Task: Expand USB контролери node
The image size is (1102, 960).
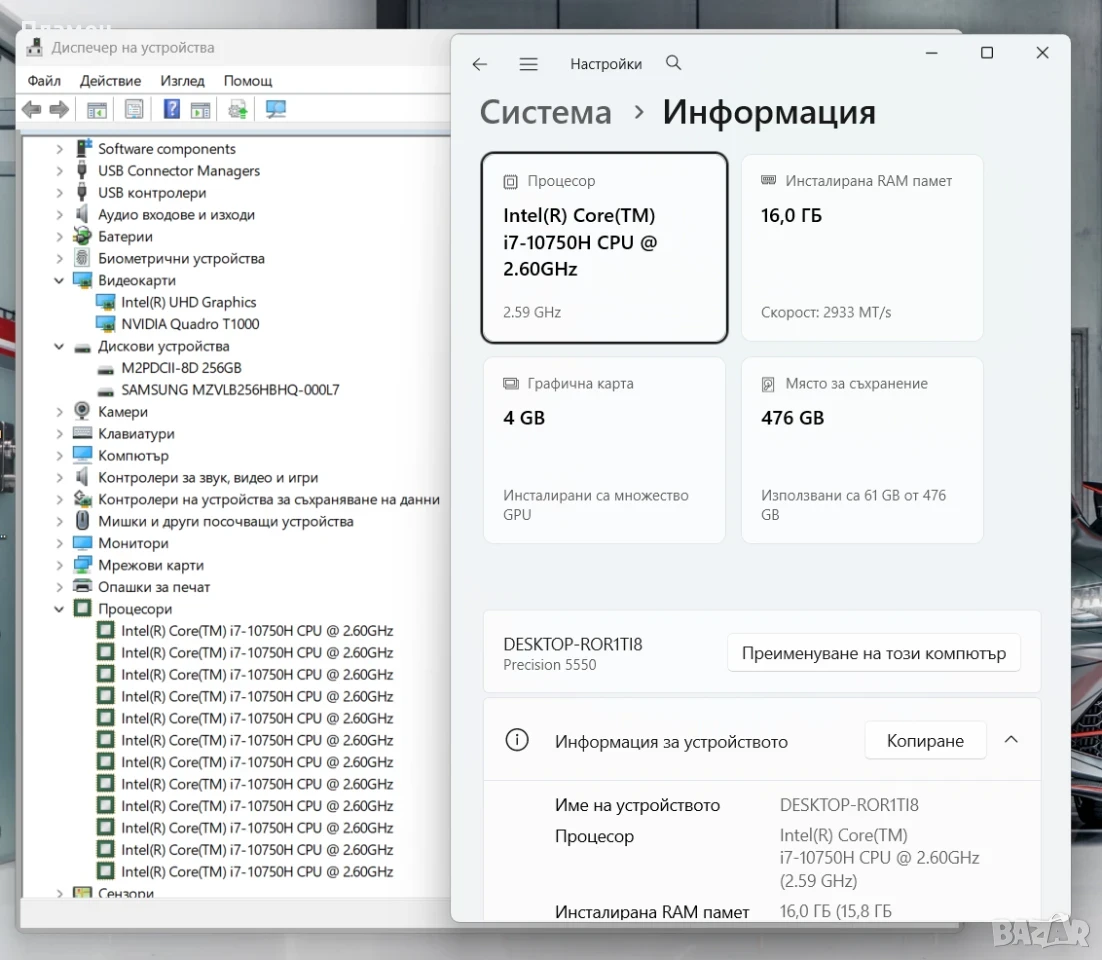Action: (60, 193)
